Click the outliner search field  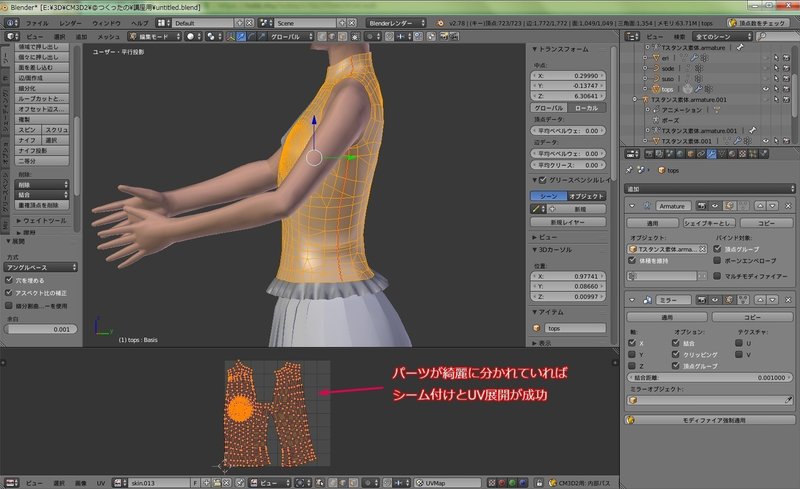pyautogui.click(x=776, y=37)
